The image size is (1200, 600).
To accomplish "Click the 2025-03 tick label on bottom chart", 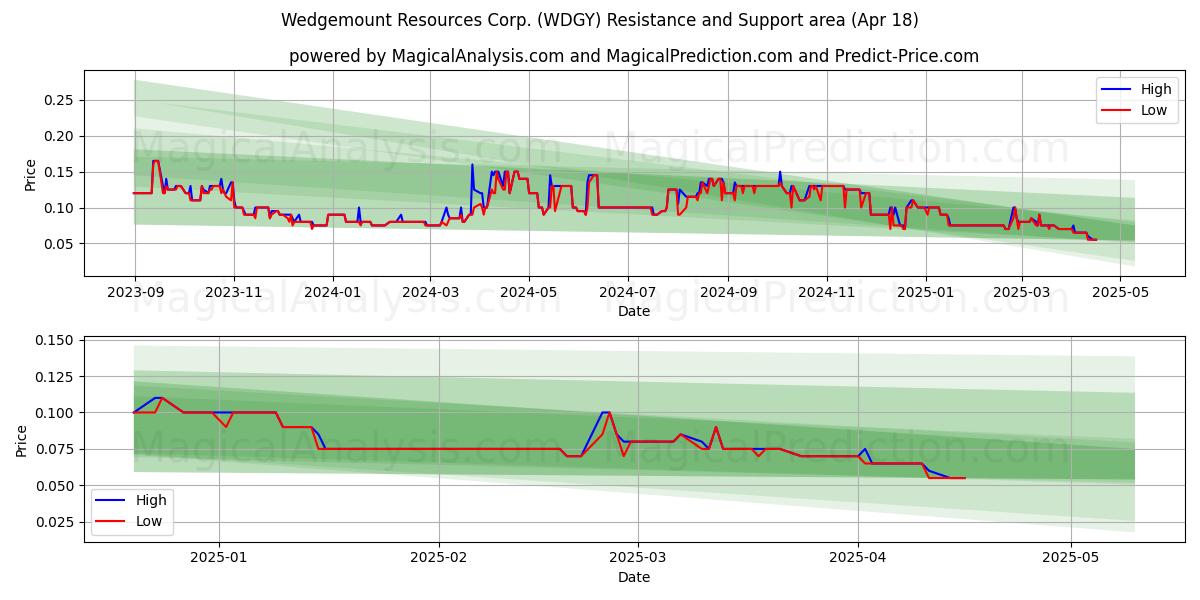I will point(638,558).
